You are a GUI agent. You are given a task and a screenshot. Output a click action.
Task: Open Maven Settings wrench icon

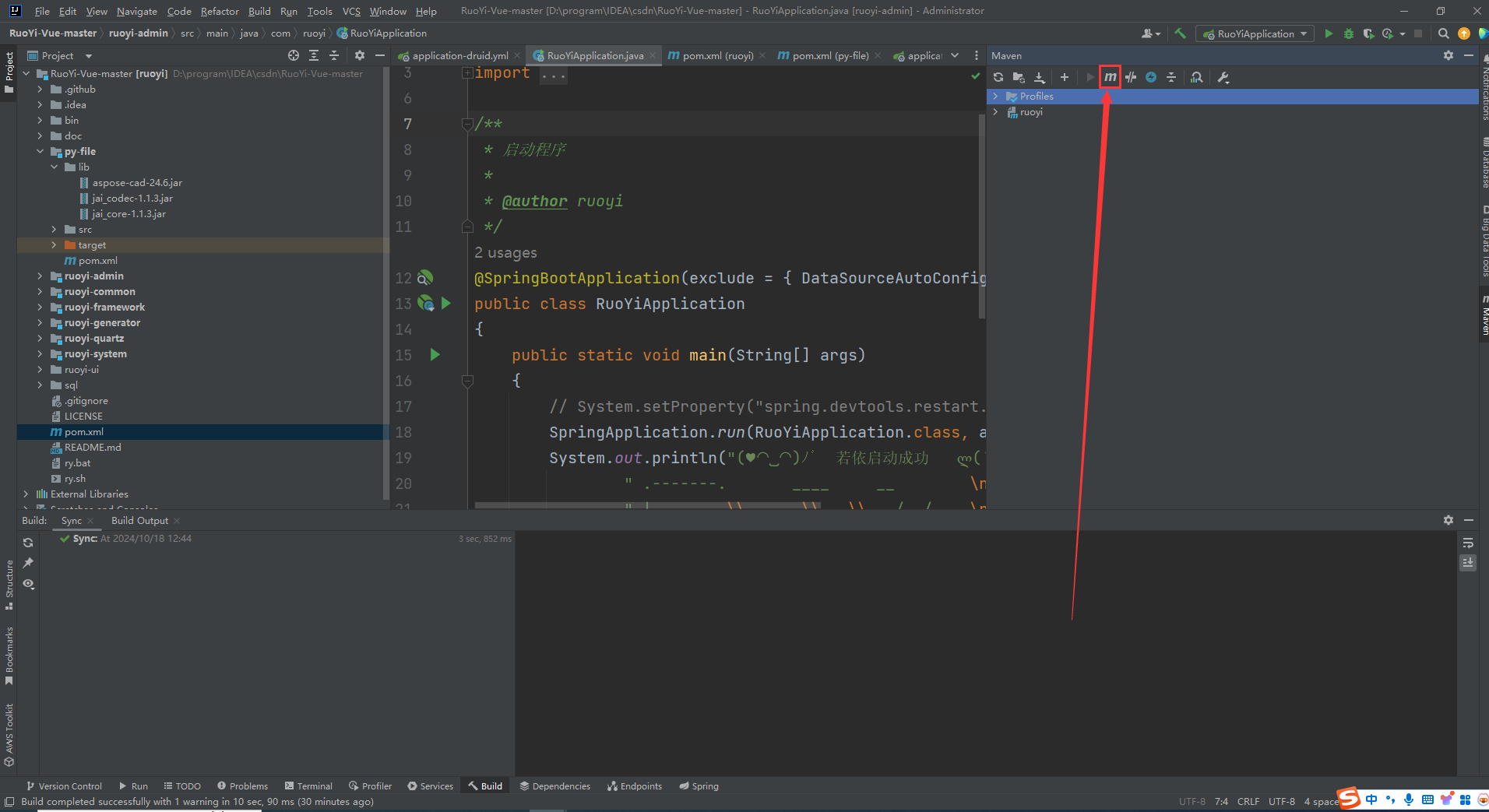(x=1223, y=77)
